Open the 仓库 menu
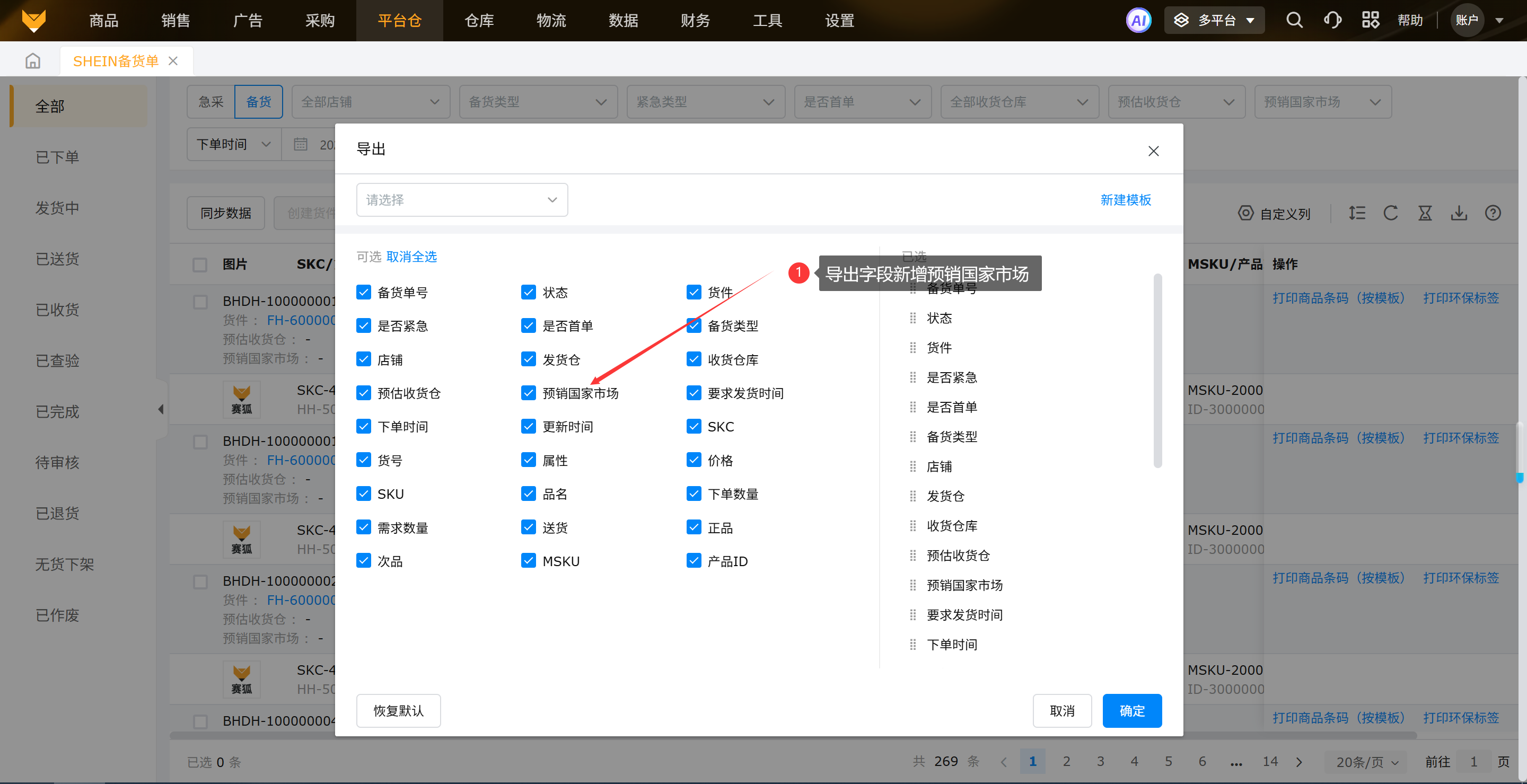This screenshot has width=1527, height=784. pyautogui.click(x=479, y=21)
